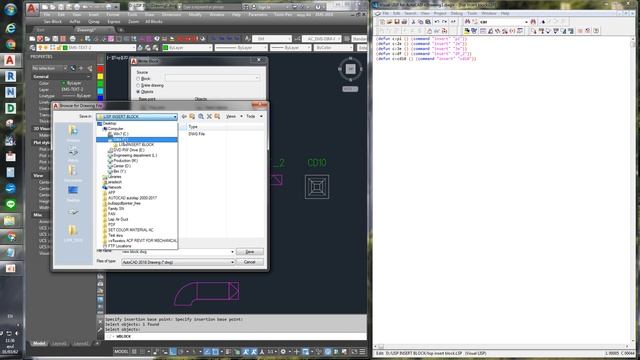Viewport: 640px width, 360px height.
Task: Click the Windows Start orb
Action: (x=10, y=9)
